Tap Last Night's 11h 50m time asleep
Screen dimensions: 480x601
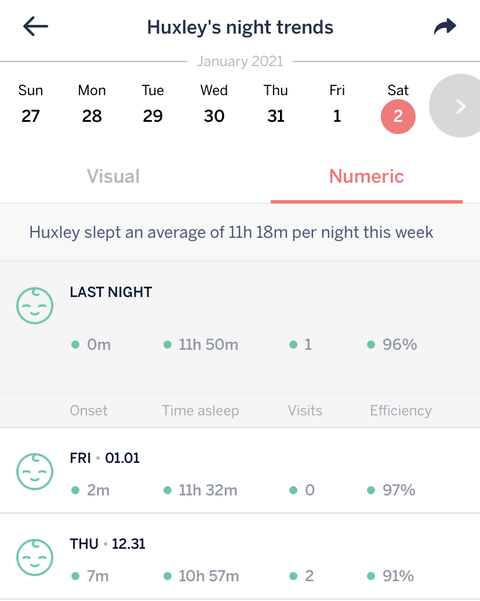coord(208,345)
